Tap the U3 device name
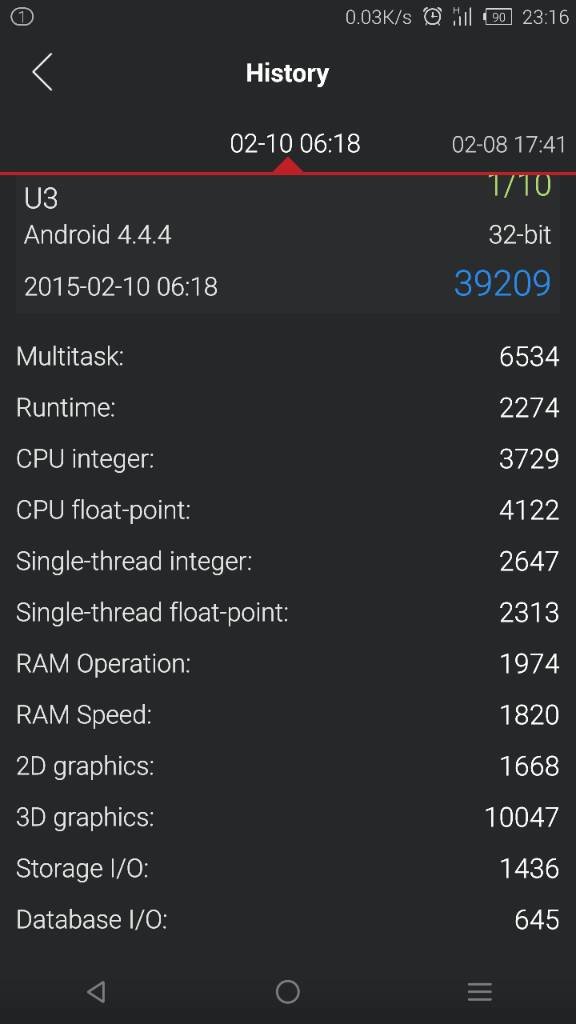This screenshot has height=1024, width=576. (x=41, y=199)
